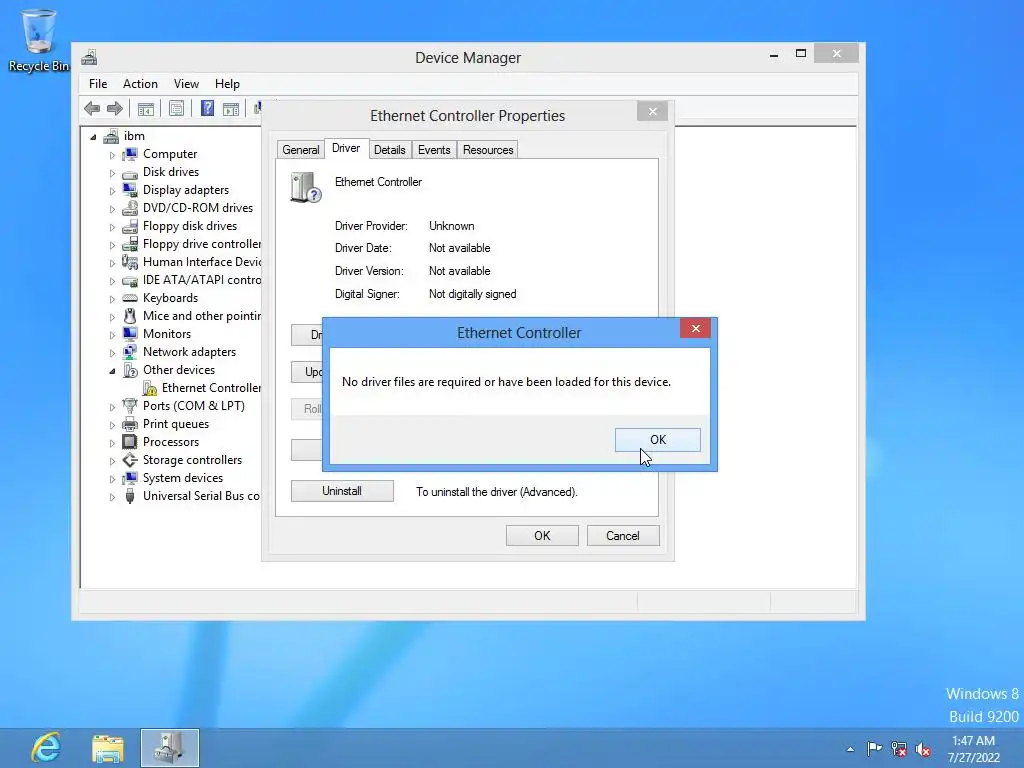Screen dimensions: 1024x768
Task: Click Cancel in Ethernet Controller Properties
Action: click(x=623, y=536)
